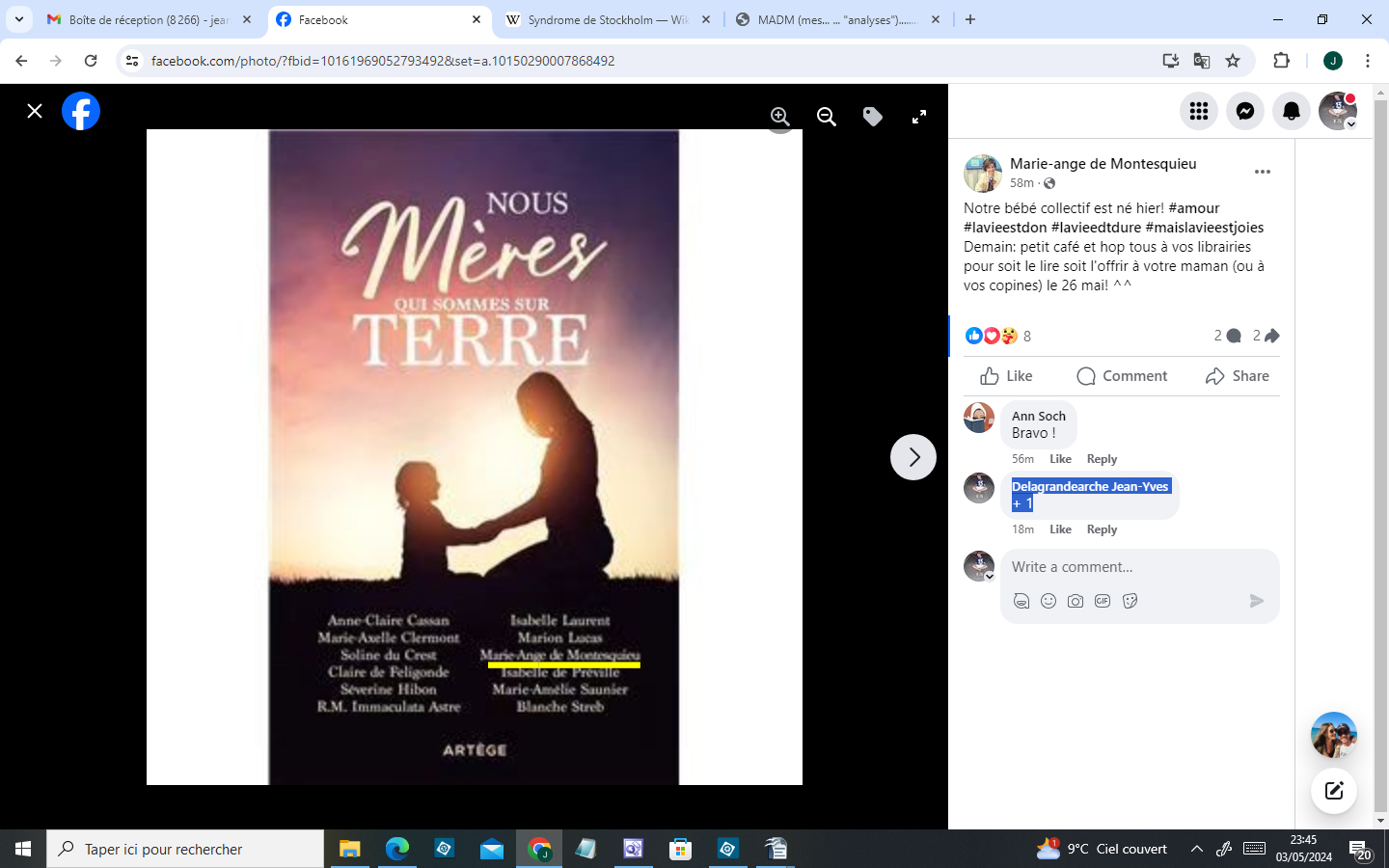Open Windows Start menu
The width and height of the screenshot is (1389, 868).
point(23,849)
